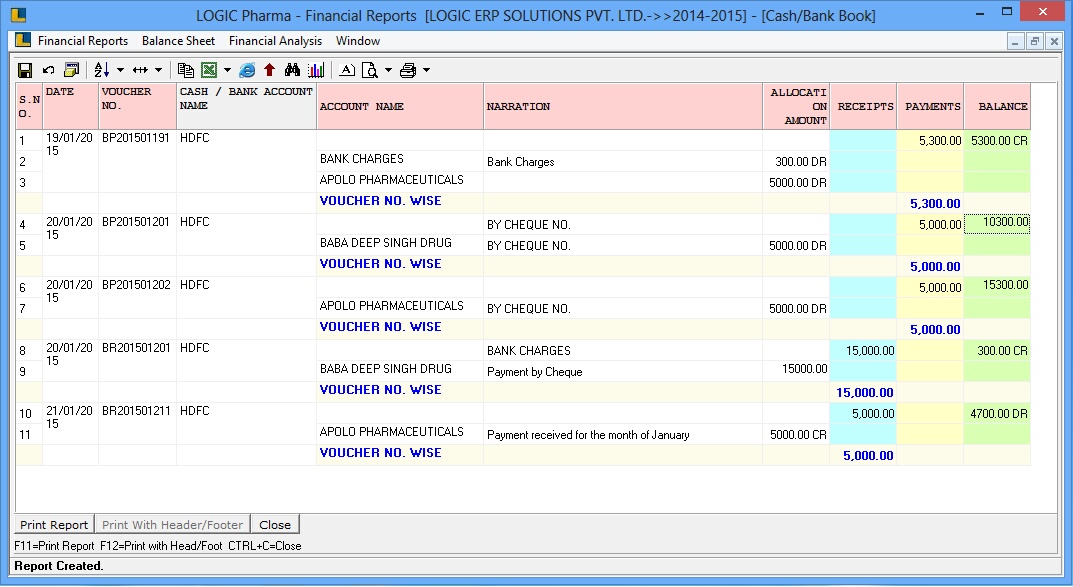Viewport: 1073px width, 587px height.
Task: Expand the sort A-Z dropdown arrow
Action: (120, 70)
